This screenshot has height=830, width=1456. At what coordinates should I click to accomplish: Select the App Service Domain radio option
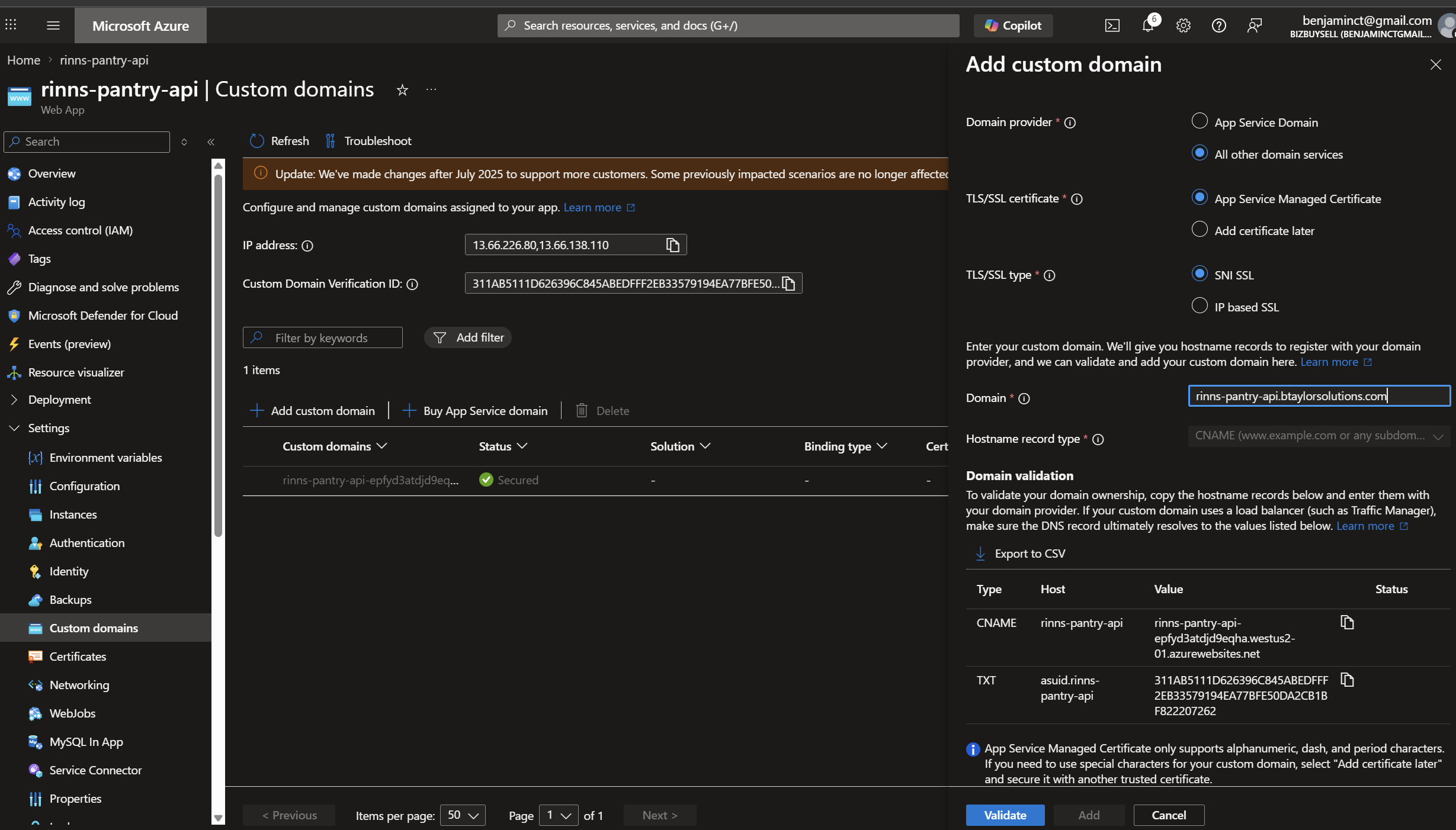1200,121
